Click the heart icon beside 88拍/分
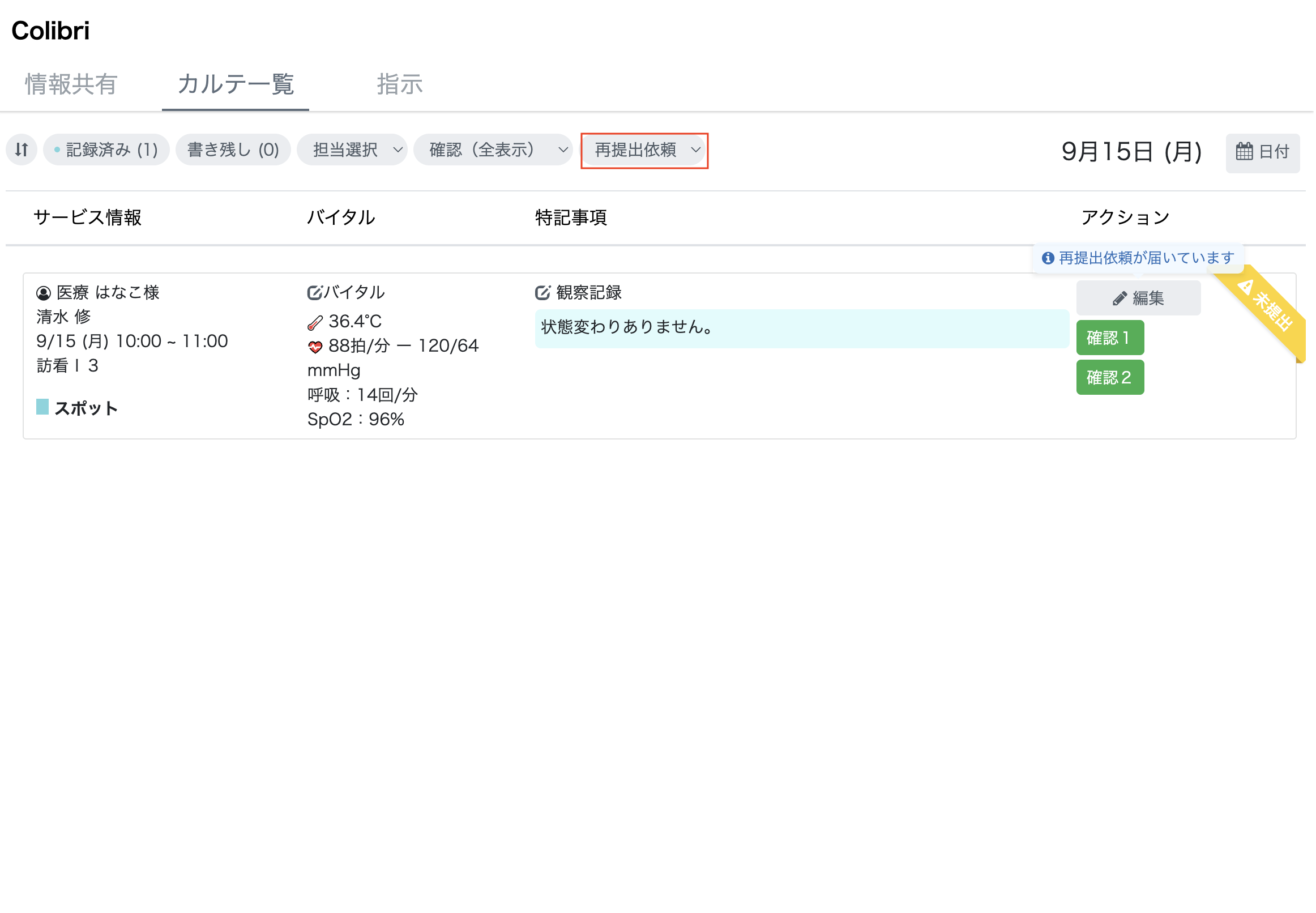The height and width of the screenshot is (913, 1316). pos(315,345)
